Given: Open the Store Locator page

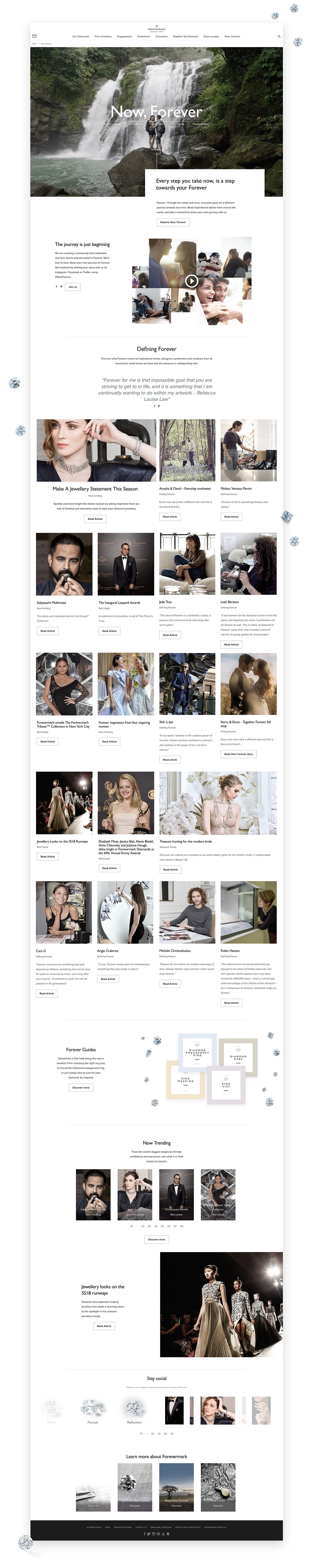Looking at the screenshot, I should [211, 36].
